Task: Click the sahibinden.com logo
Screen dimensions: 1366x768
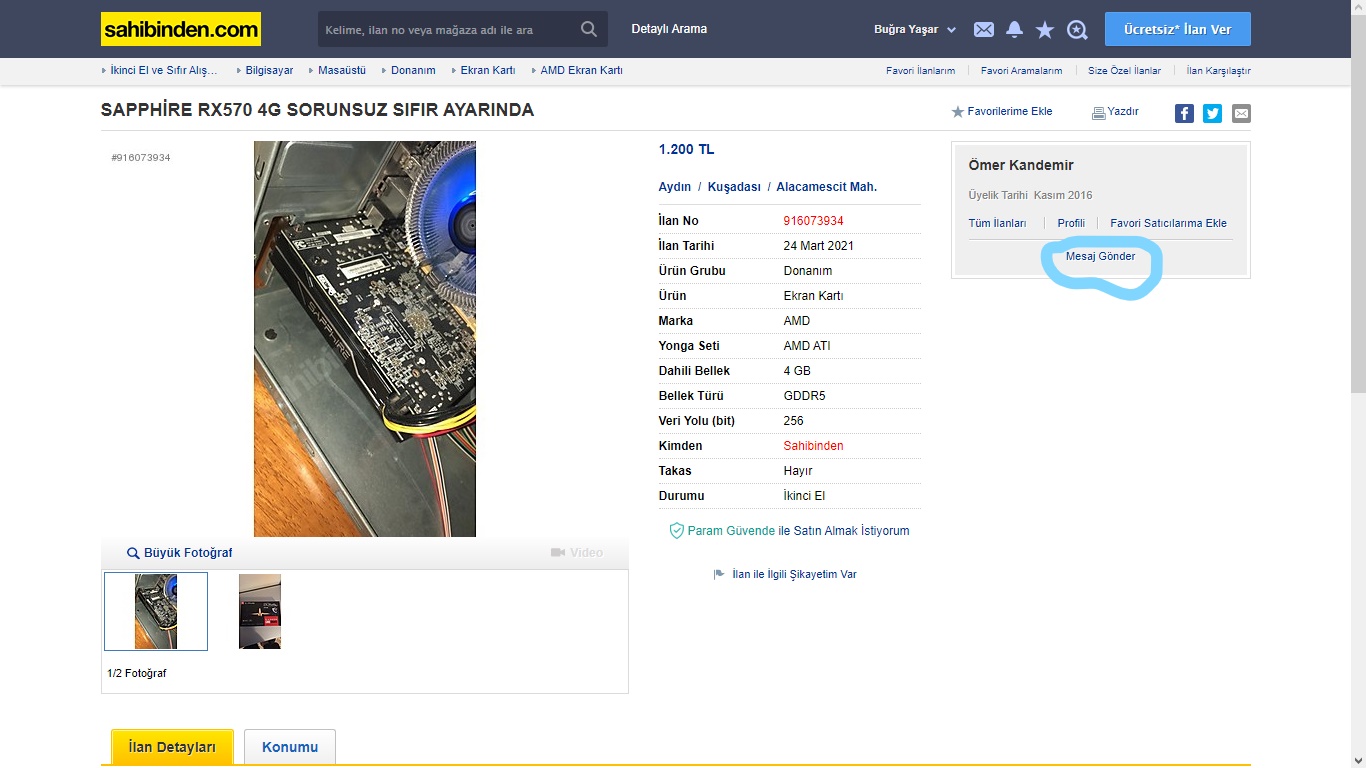Action: coord(181,29)
